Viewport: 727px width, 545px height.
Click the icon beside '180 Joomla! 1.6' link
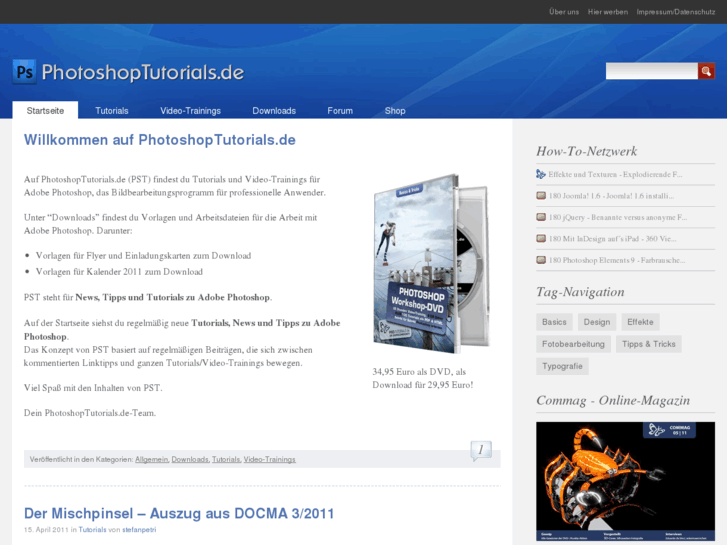click(541, 196)
